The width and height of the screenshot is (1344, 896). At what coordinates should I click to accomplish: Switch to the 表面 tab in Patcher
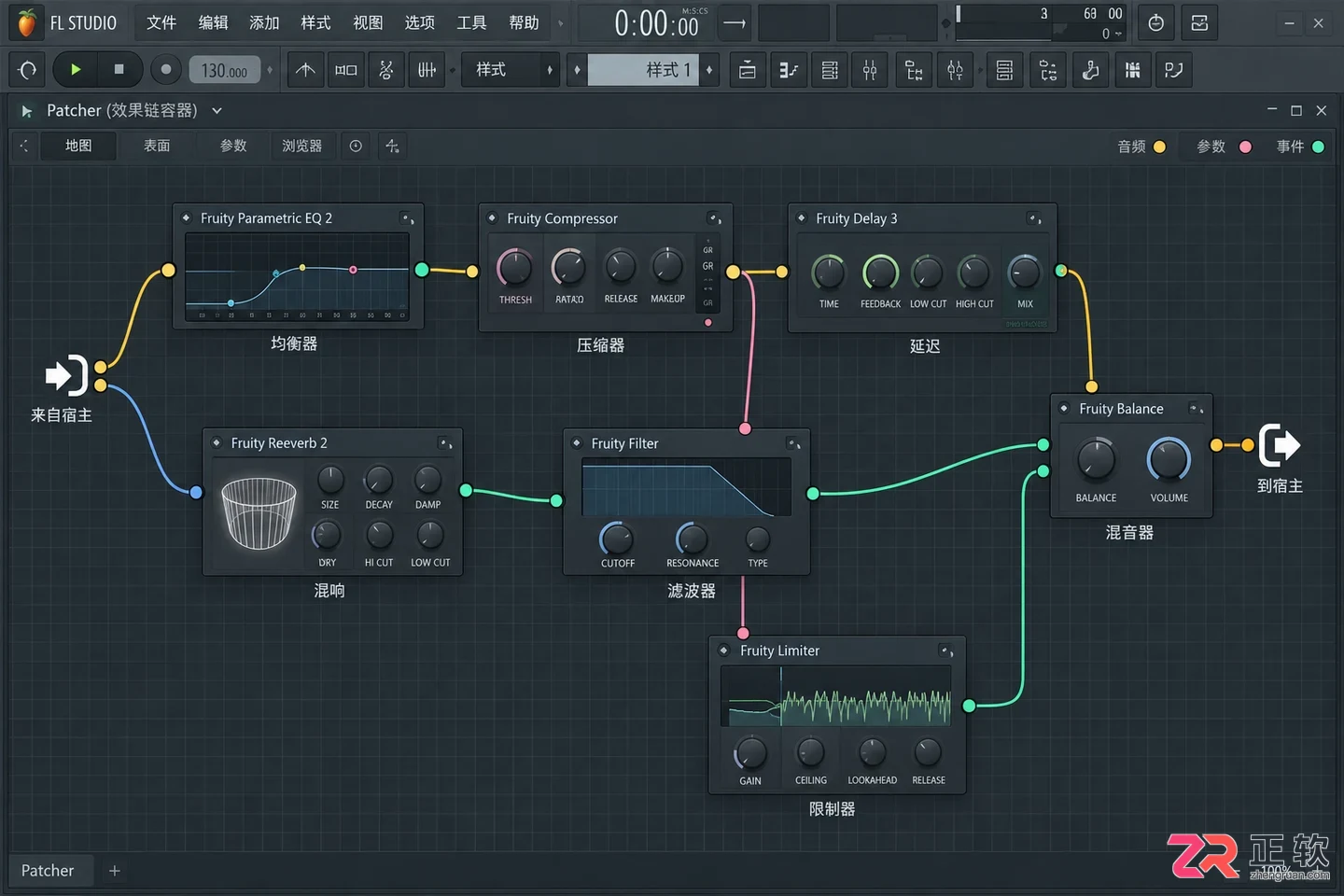tap(157, 146)
